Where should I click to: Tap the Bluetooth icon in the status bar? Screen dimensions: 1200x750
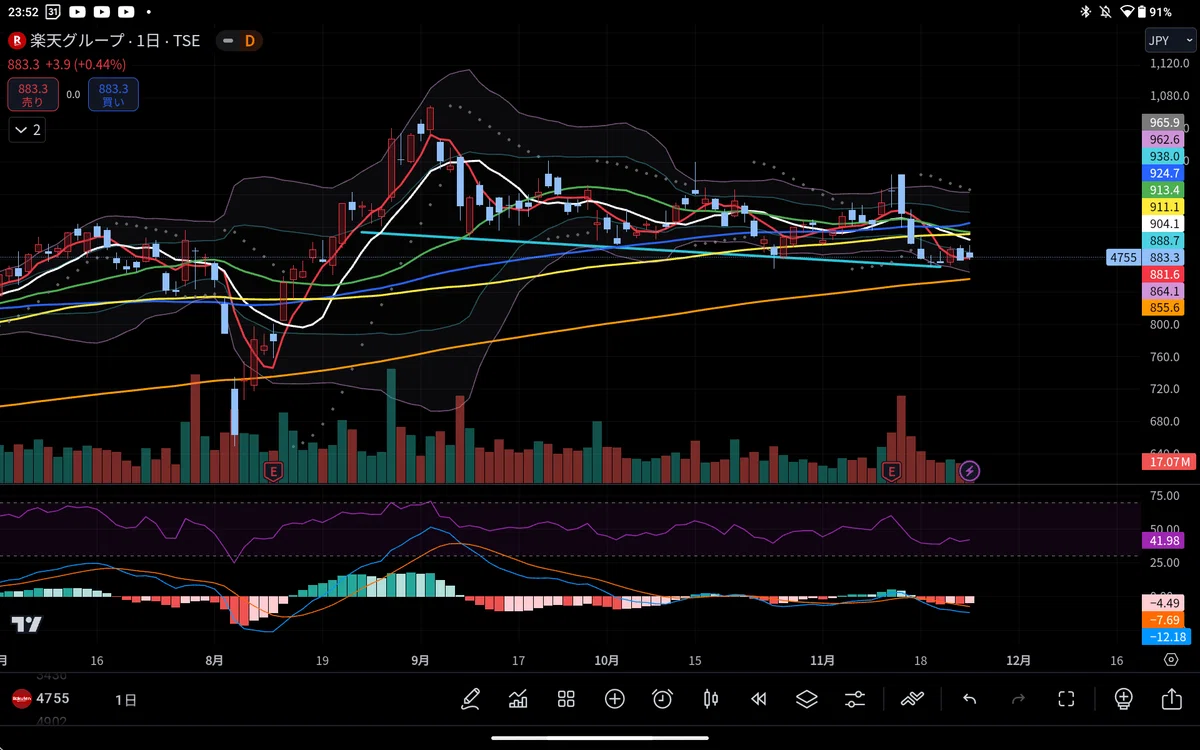(x=1086, y=12)
